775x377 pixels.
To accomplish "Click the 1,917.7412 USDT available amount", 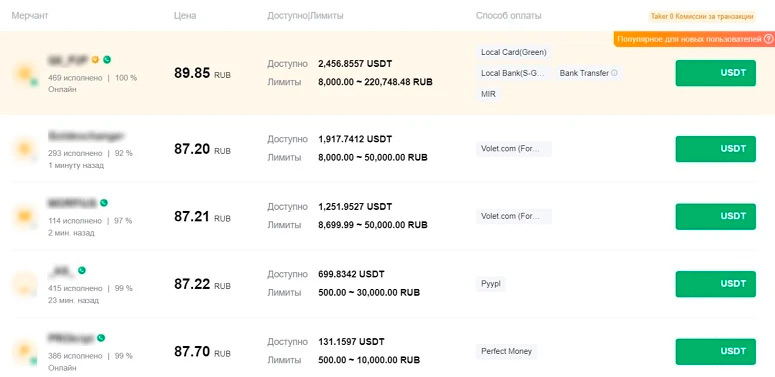I will pos(355,139).
